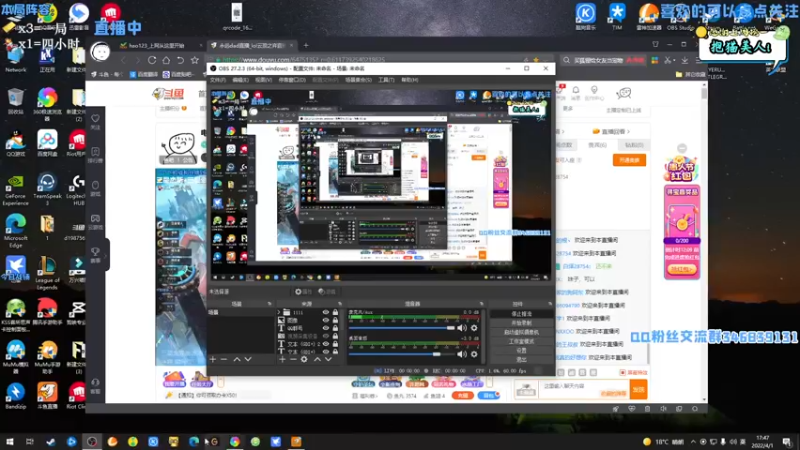This screenshot has height=450, width=800.
Task: Open League of Legends desktop icon
Action: point(47,273)
